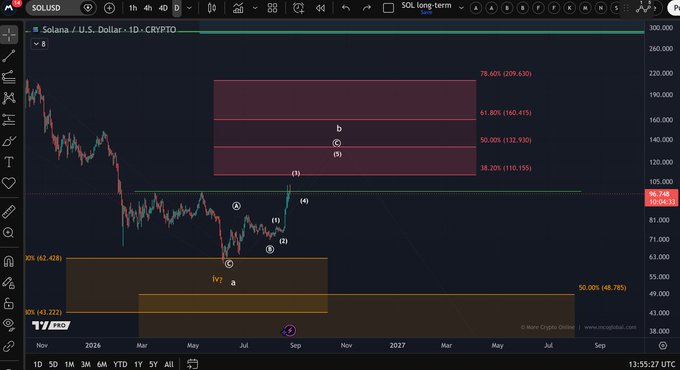Click the diamond icon next to SOLUSD
Screen dimensions: 680x370
88,8
